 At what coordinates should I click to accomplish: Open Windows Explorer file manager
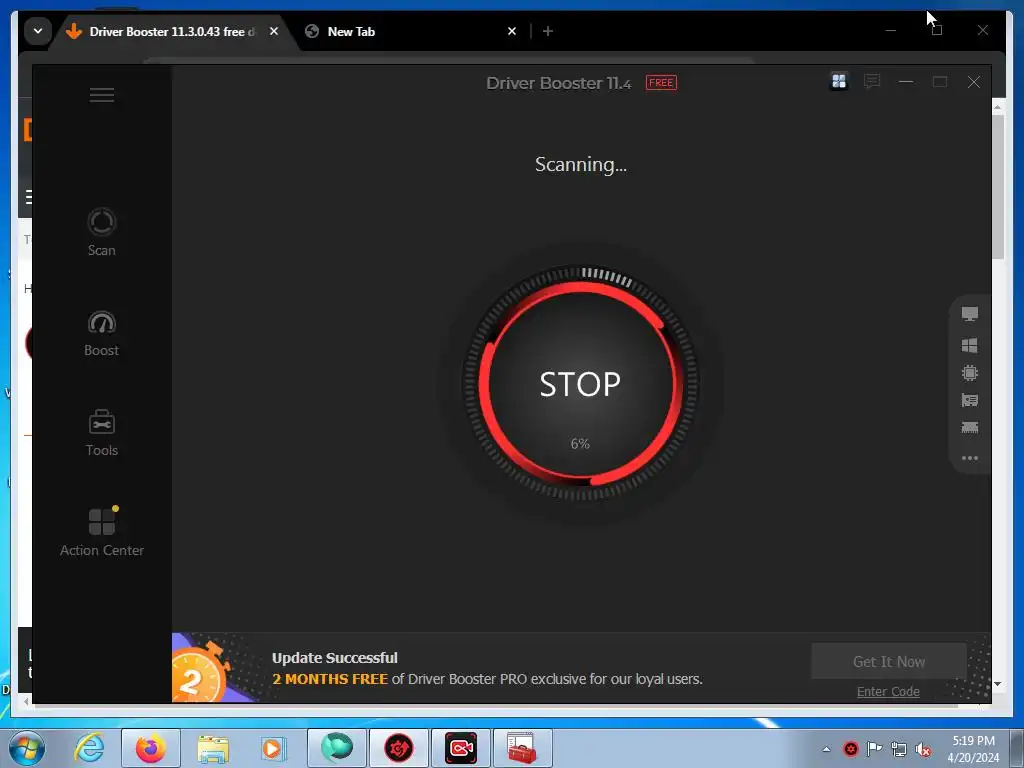tap(213, 748)
